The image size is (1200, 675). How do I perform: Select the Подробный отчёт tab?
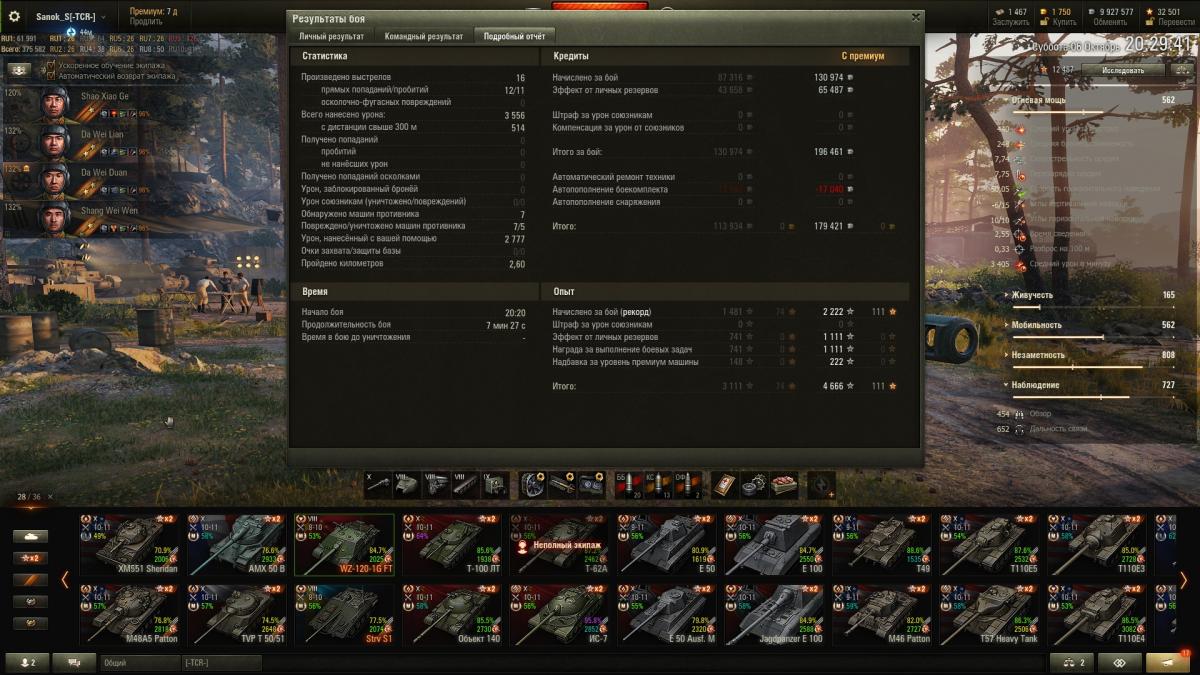tap(514, 36)
